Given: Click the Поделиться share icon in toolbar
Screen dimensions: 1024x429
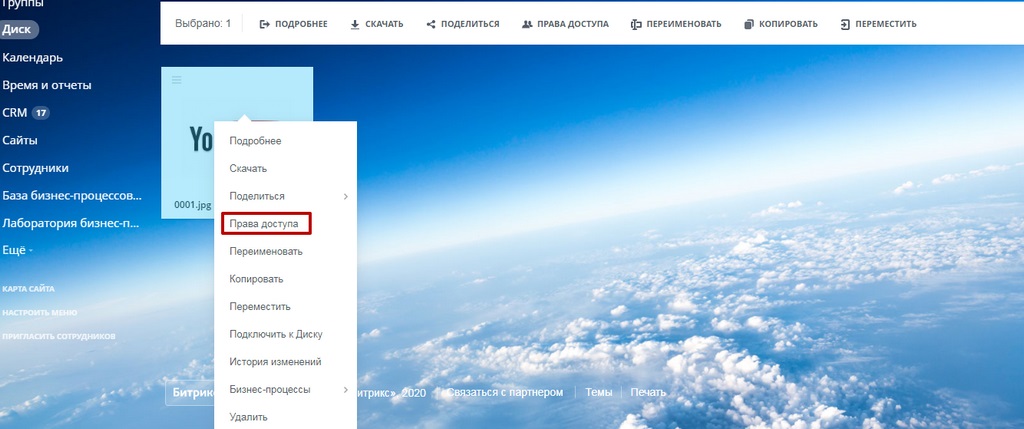Looking at the screenshot, I should coord(431,24).
